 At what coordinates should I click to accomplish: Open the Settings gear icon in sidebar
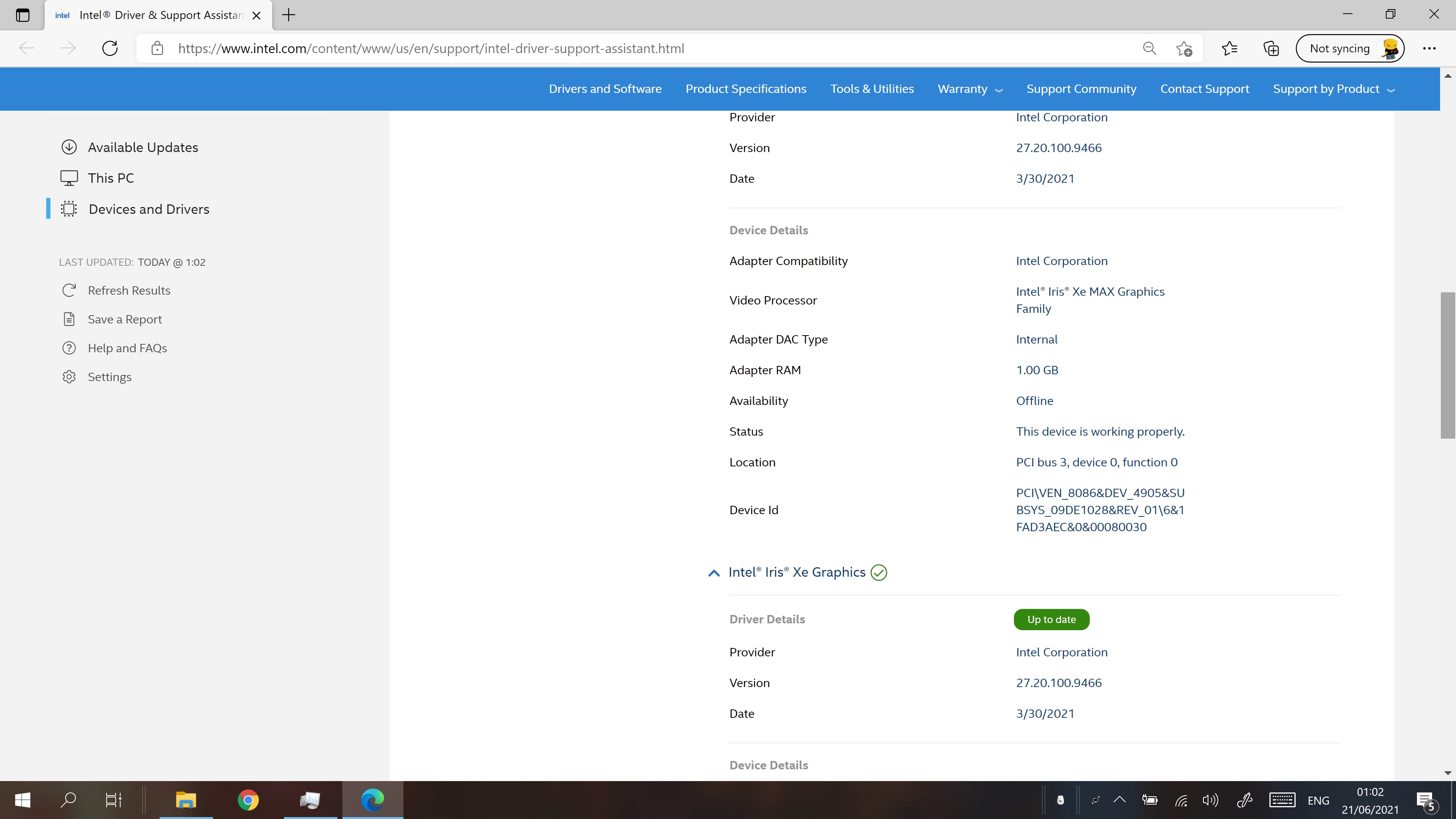69,377
